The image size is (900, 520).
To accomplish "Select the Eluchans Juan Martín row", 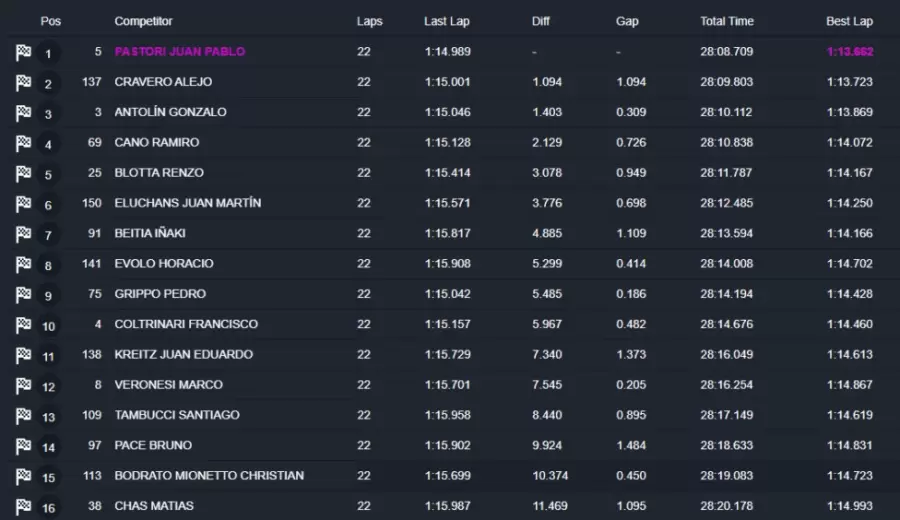I will [187, 203].
